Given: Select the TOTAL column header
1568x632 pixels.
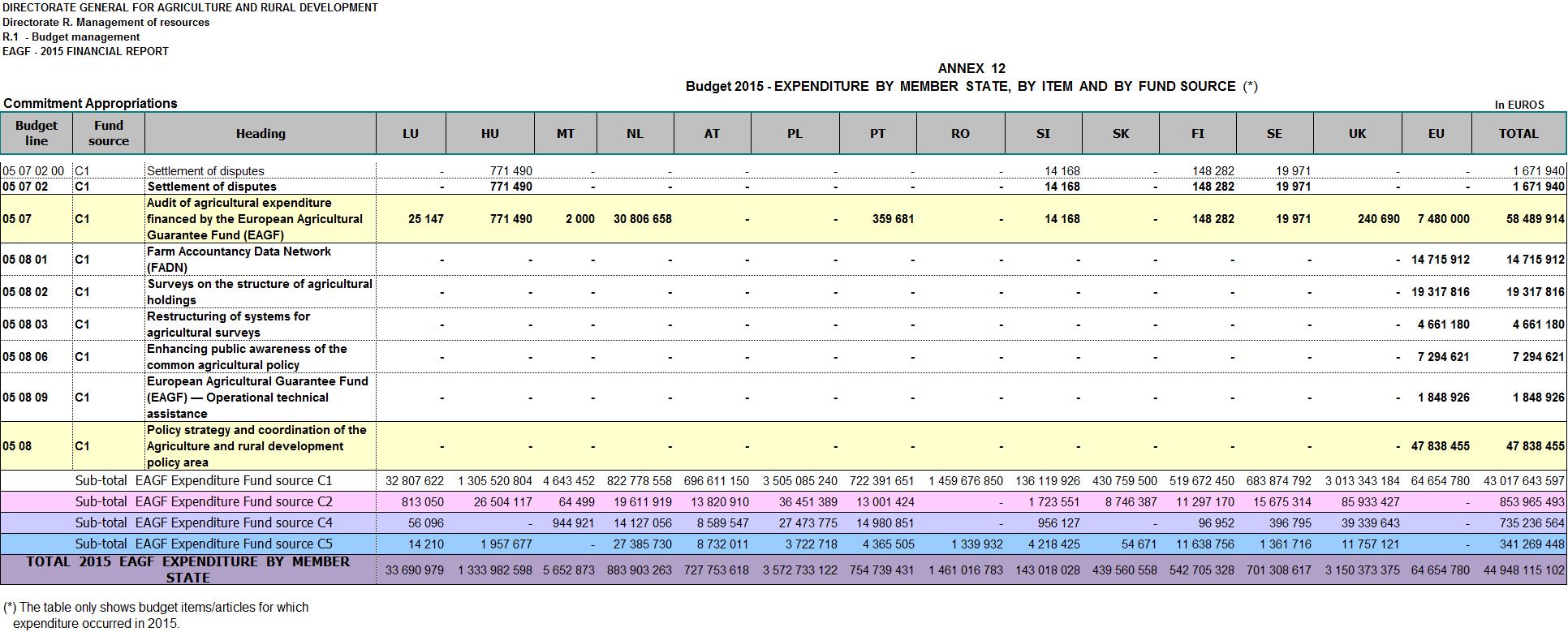Looking at the screenshot, I should click(1518, 133).
